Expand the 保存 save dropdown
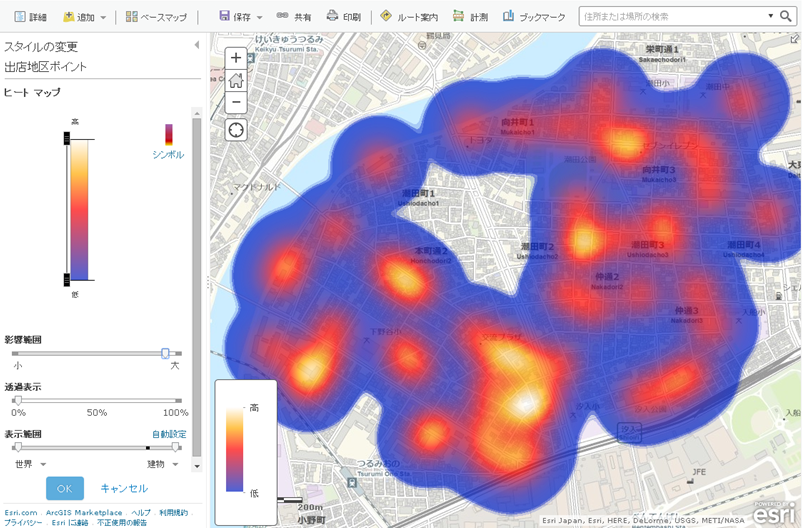Screen dimensions: 803x528 click(x=241, y=17)
